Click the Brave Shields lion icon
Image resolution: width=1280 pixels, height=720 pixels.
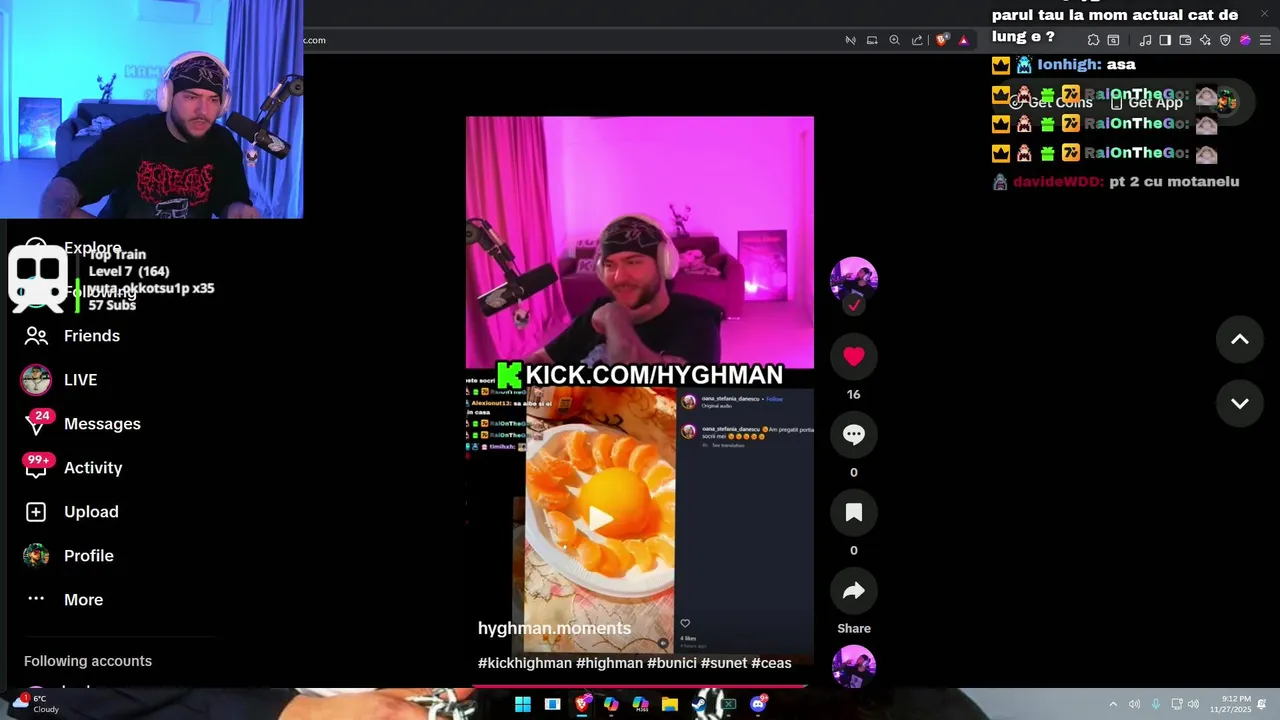[941, 40]
